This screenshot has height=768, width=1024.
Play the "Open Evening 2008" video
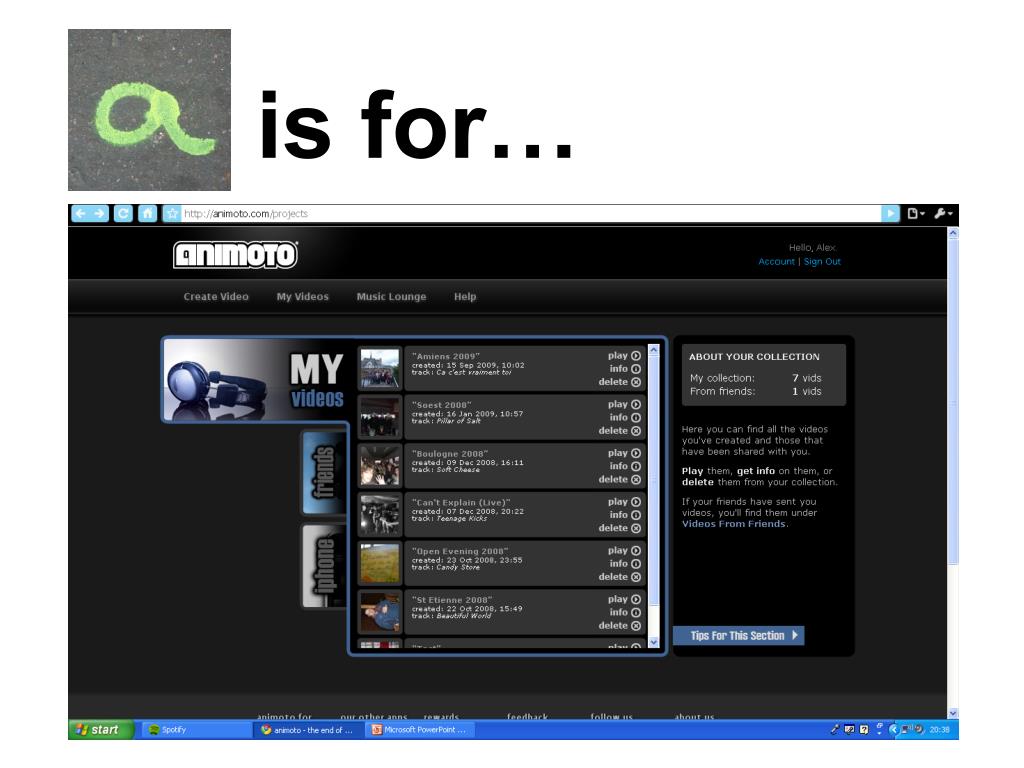pyautogui.click(x=624, y=551)
